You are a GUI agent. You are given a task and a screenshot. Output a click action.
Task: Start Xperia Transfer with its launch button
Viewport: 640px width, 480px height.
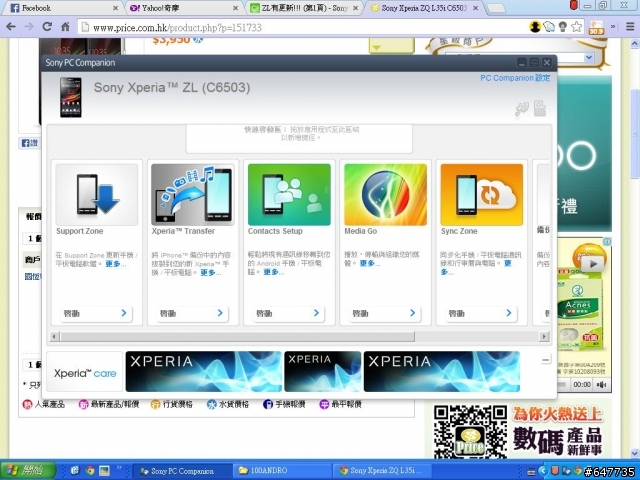(193, 313)
